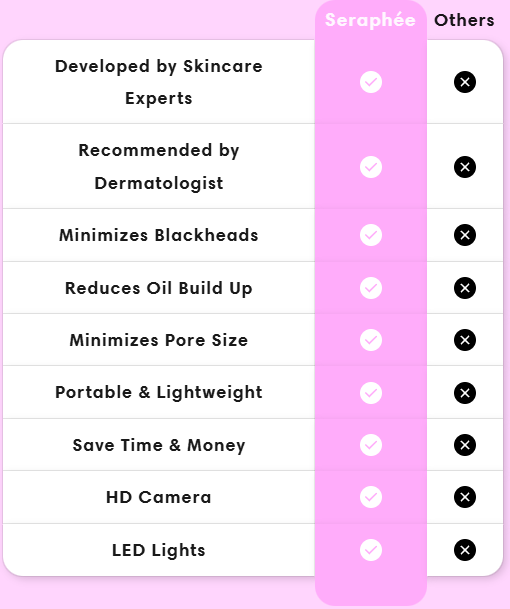Click the checkmark icon for Developed by Skincare Experts
The height and width of the screenshot is (609, 510).
pyautogui.click(x=371, y=82)
